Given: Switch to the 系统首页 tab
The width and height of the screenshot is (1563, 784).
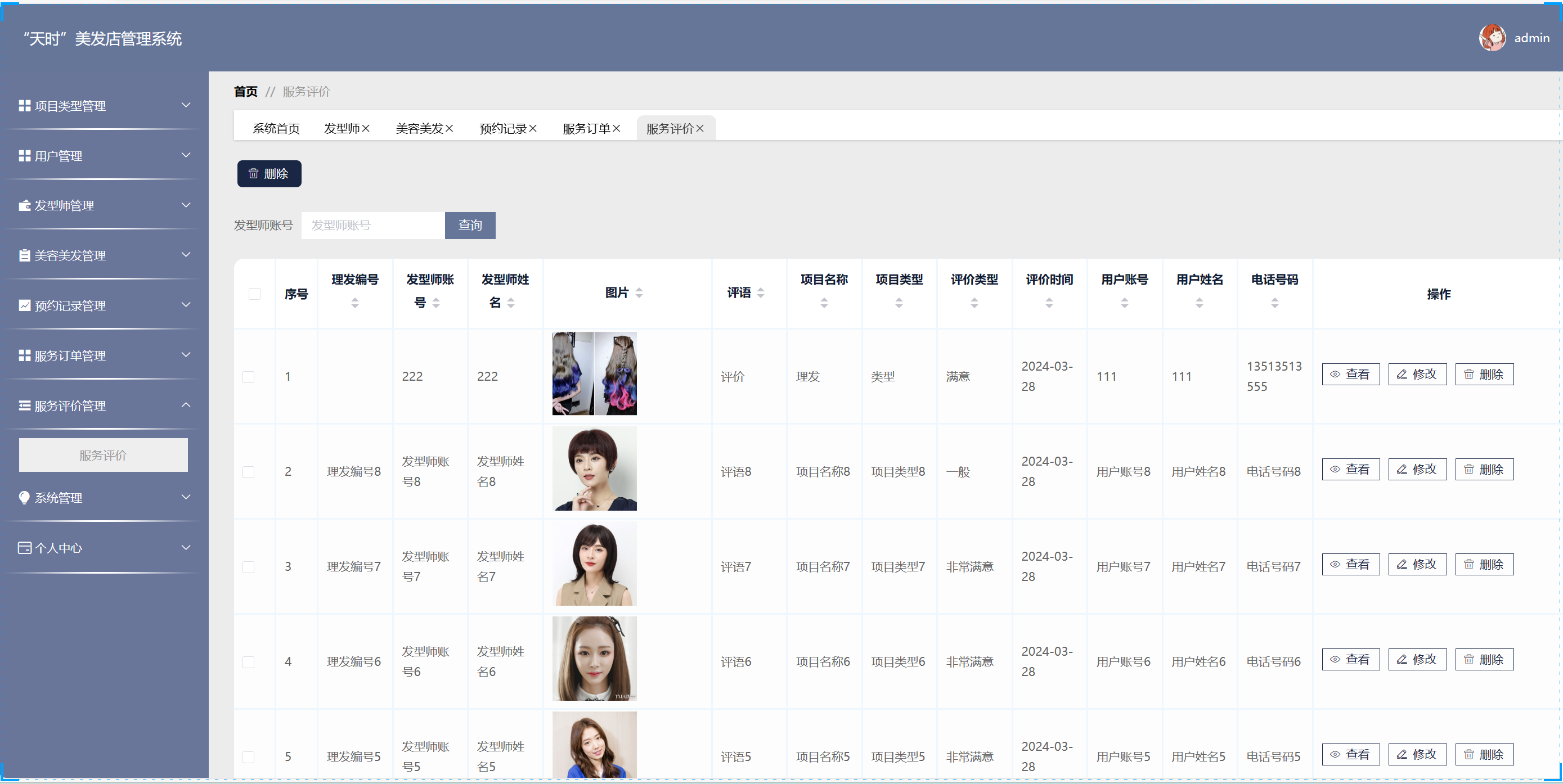Looking at the screenshot, I should point(276,129).
